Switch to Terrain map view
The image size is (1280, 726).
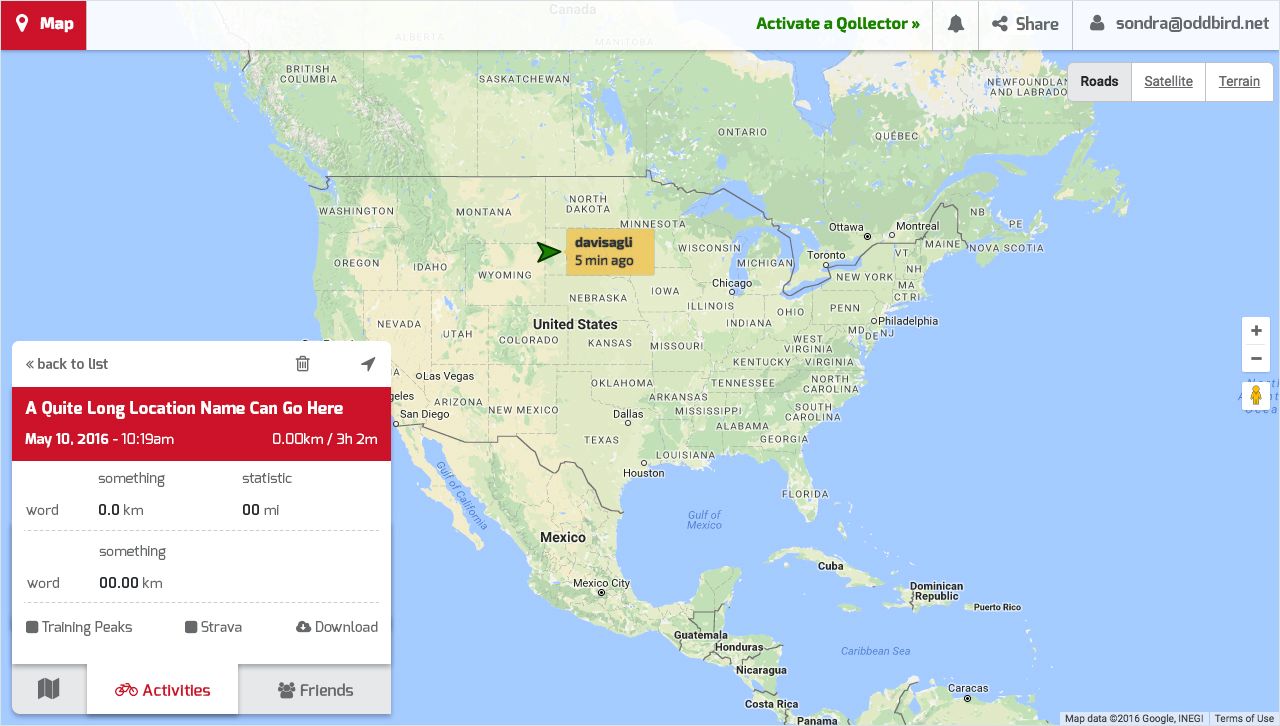click(1239, 81)
